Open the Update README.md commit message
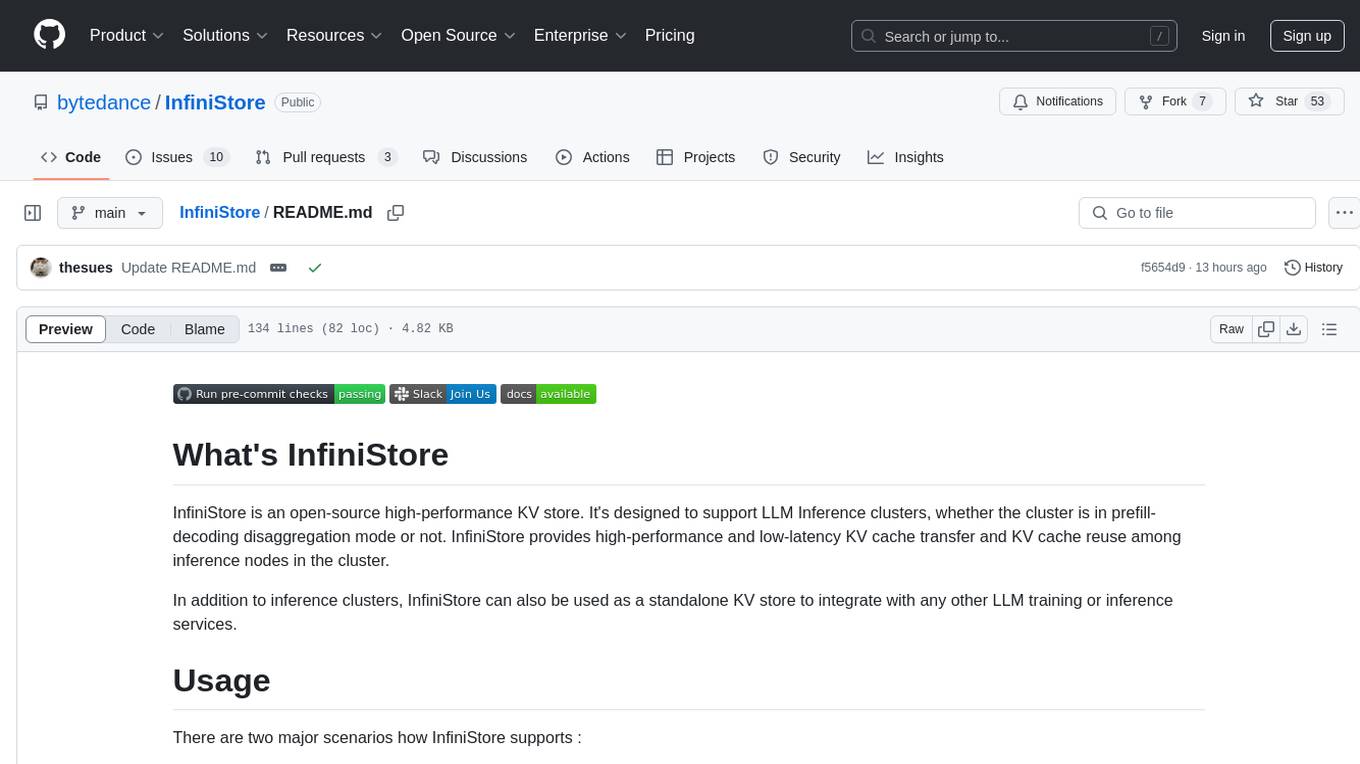This screenshot has width=1360, height=764. 188,267
